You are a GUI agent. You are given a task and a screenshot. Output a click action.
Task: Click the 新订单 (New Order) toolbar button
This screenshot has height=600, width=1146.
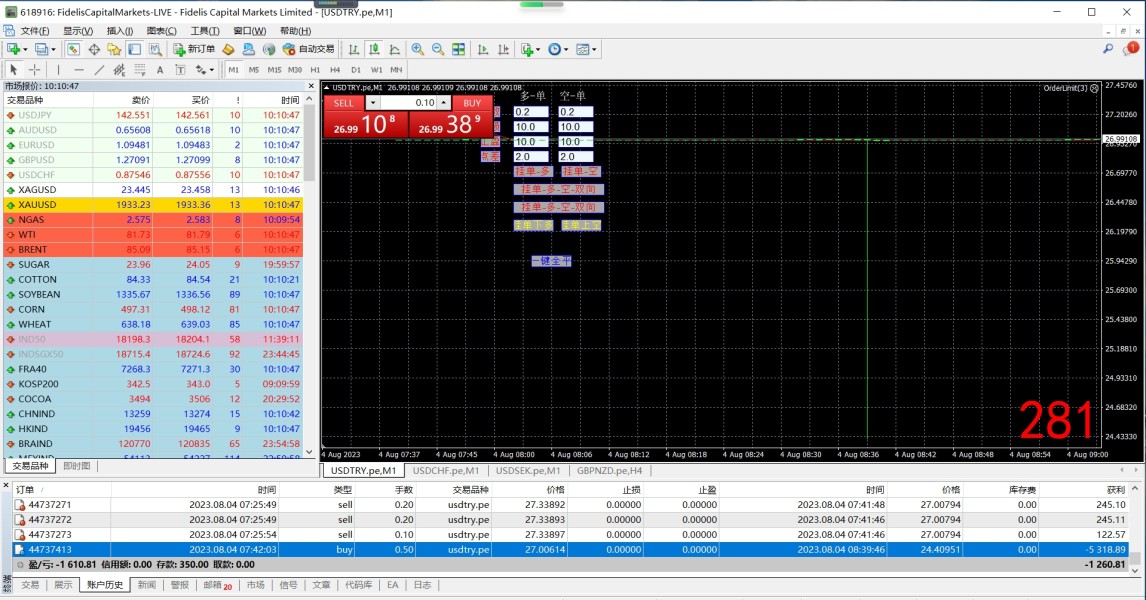click(x=194, y=49)
